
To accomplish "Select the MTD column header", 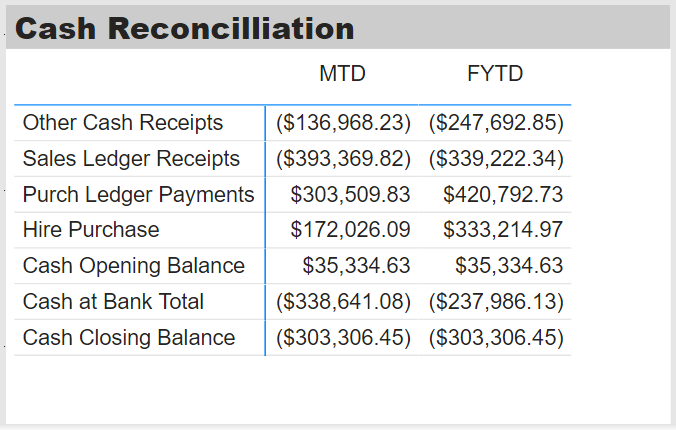I will 342,73.
